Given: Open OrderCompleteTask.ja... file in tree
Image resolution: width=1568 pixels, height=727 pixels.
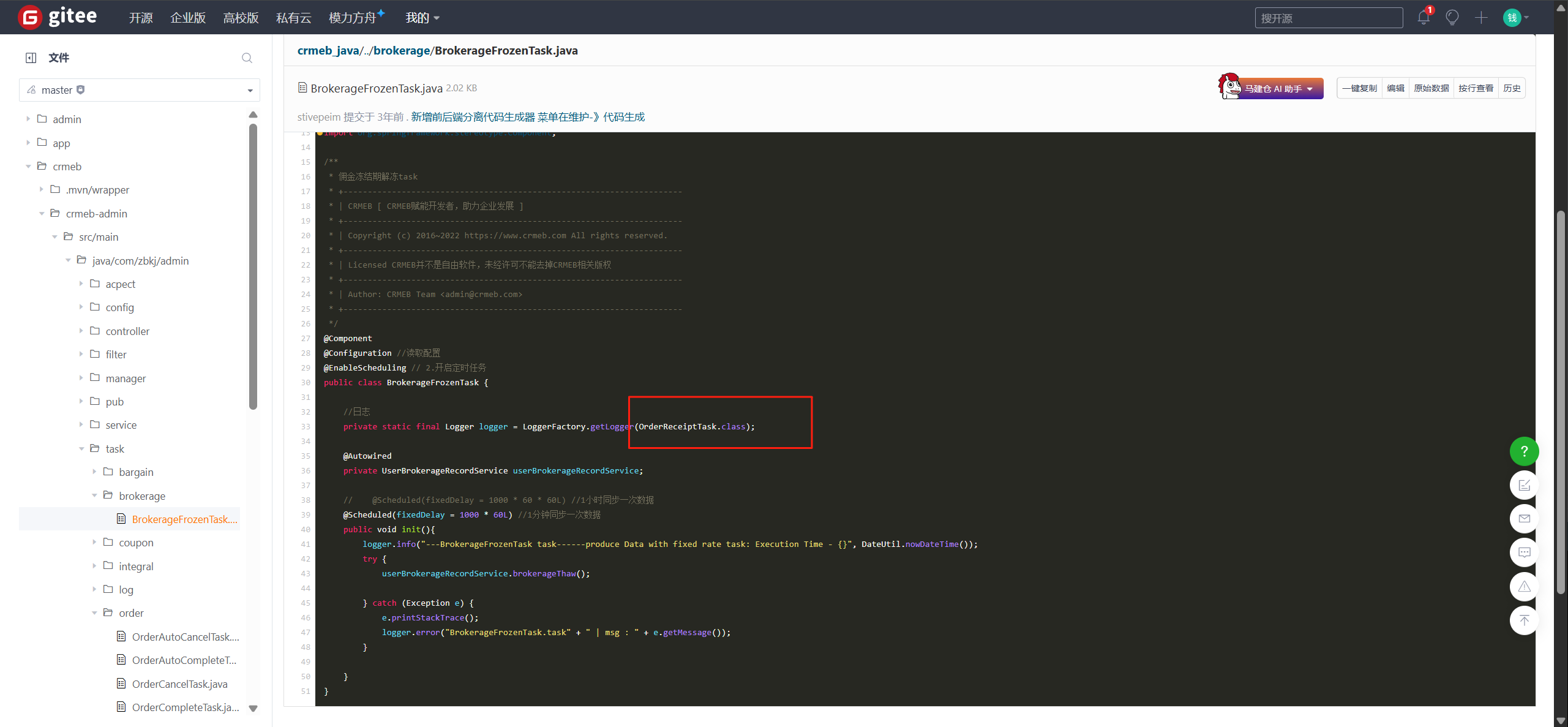Looking at the screenshot, I should 186,707.
